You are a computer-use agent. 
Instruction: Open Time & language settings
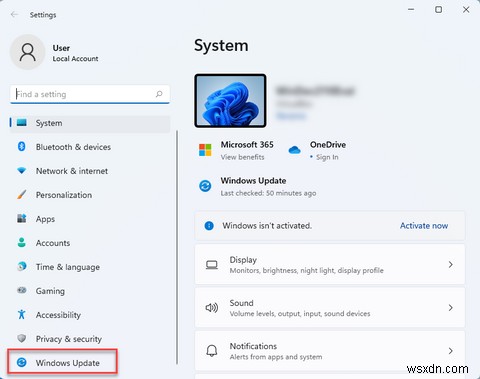click(68, 267)
